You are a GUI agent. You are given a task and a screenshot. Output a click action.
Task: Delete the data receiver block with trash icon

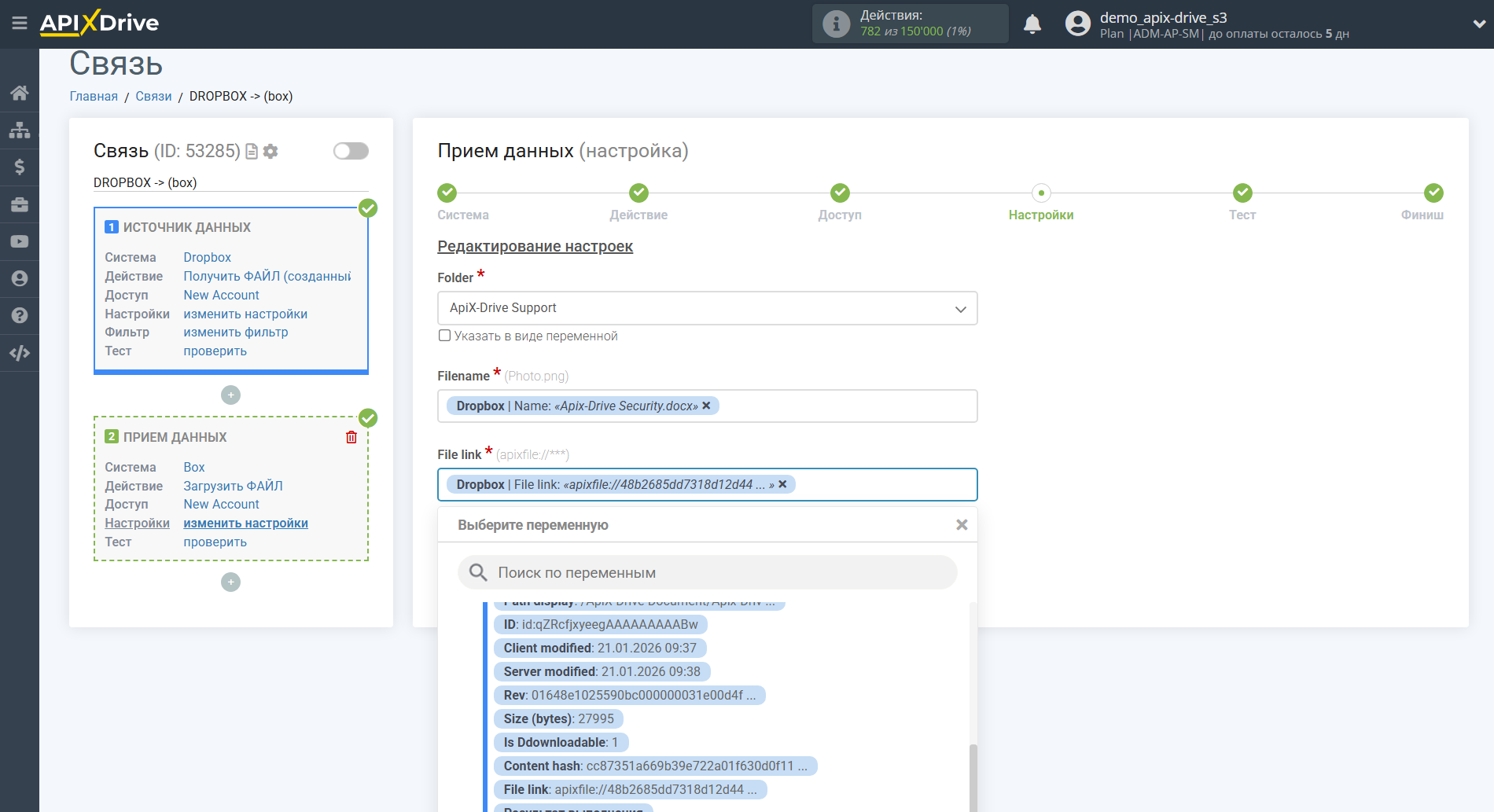click(x=351, y=437)
